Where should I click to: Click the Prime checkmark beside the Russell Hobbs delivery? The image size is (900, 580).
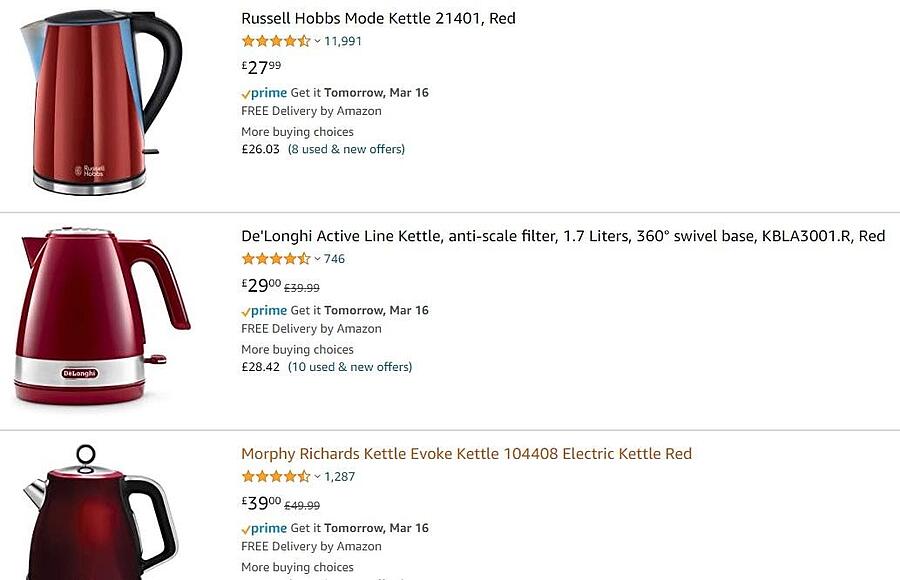point(243,92)
